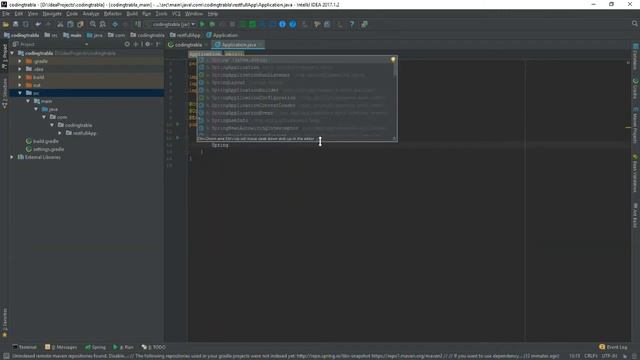Click the CRLF line separator in status bar
Viewport: 640px width, 360px height.
tap(590, 356)
